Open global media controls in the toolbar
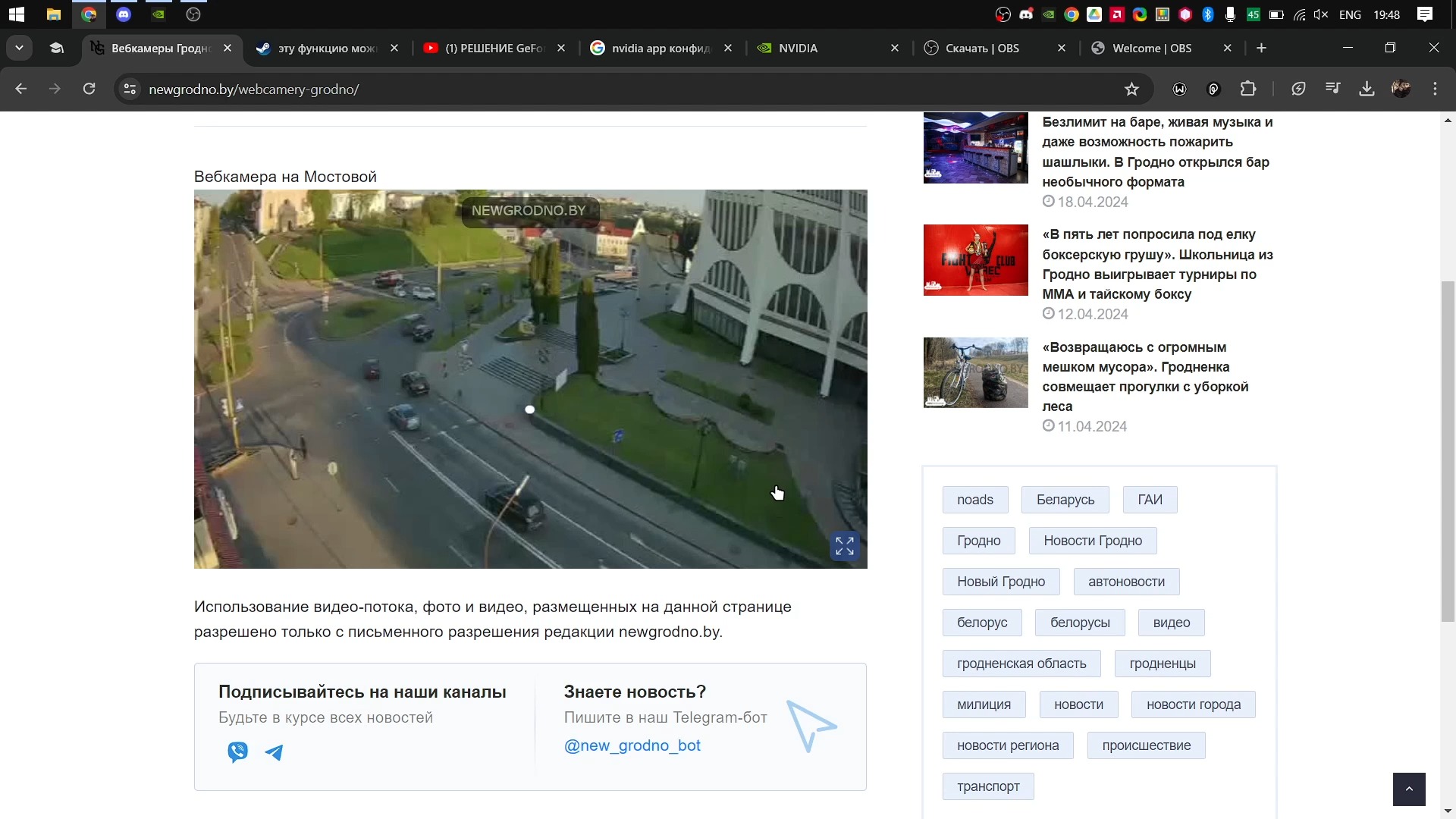This screenshot has height=819, width=1456. point(1332,89)
